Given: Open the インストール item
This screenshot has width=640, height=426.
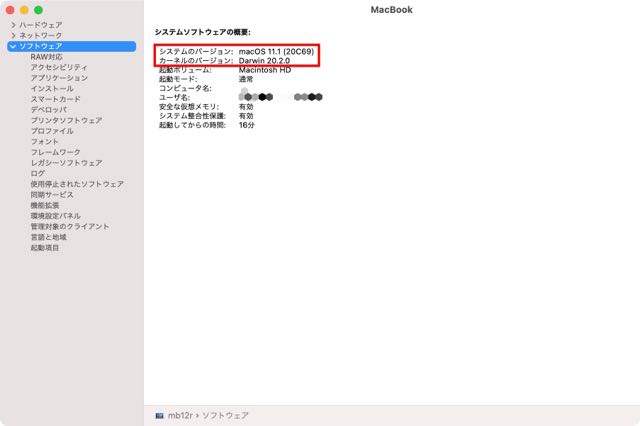Looking at the screenshot, I should (x=52, y=89).
